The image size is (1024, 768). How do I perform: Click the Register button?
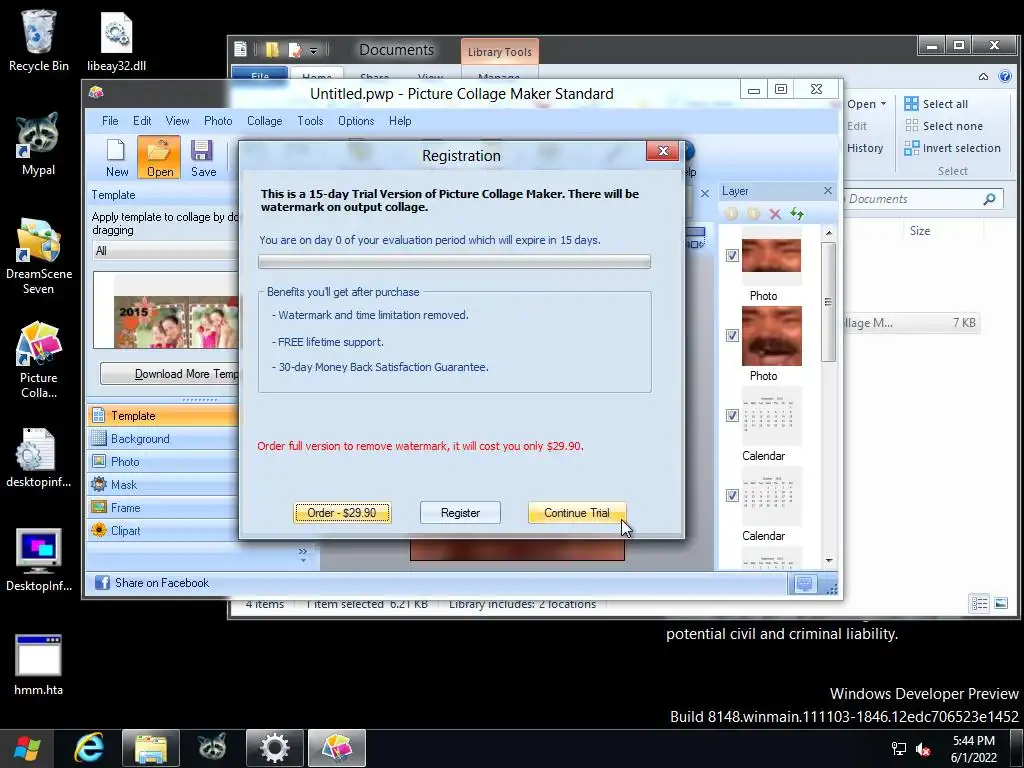click(x=460, y=513)
